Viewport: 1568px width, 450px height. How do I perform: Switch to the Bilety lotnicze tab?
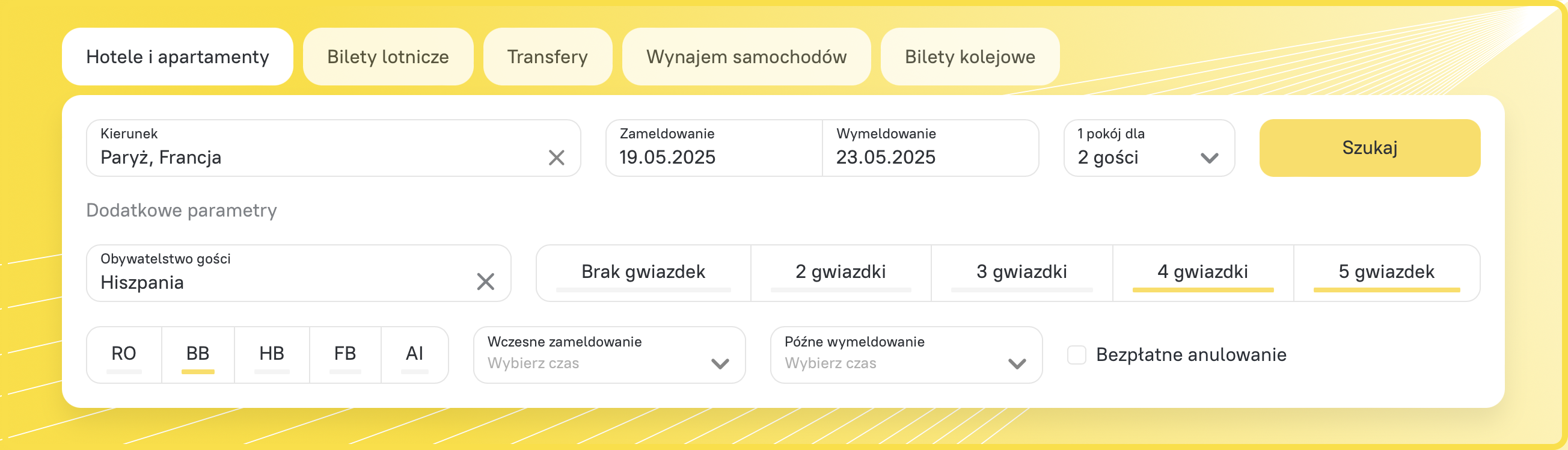[x=388, y=57]
